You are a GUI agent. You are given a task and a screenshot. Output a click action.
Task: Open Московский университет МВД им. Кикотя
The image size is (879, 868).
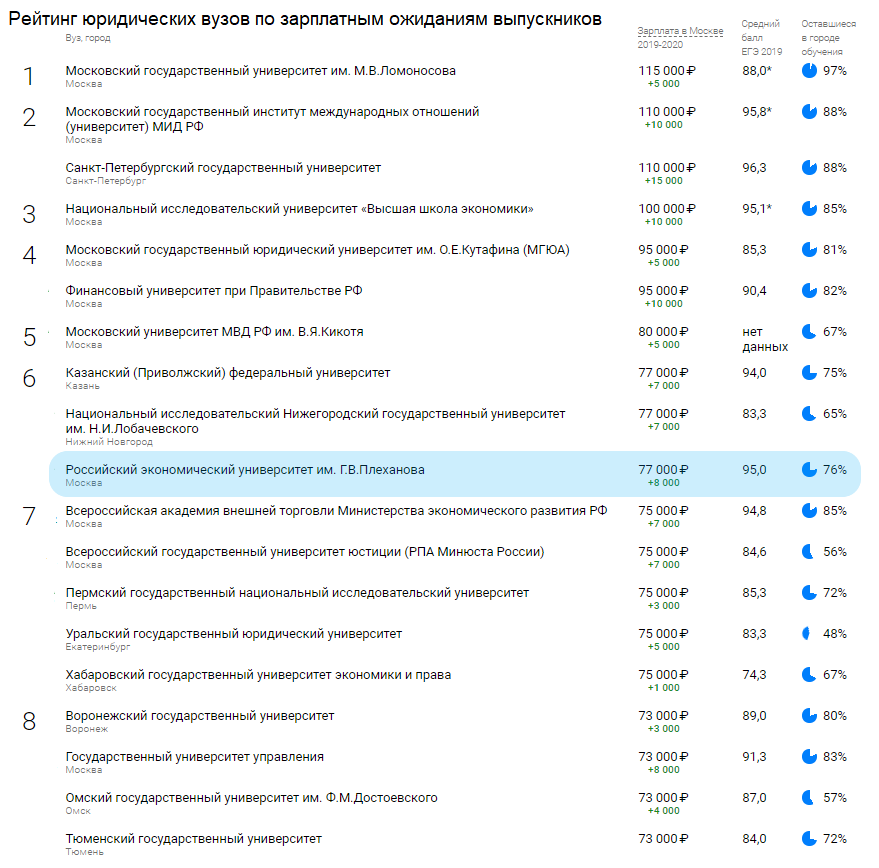coord(214,331)
